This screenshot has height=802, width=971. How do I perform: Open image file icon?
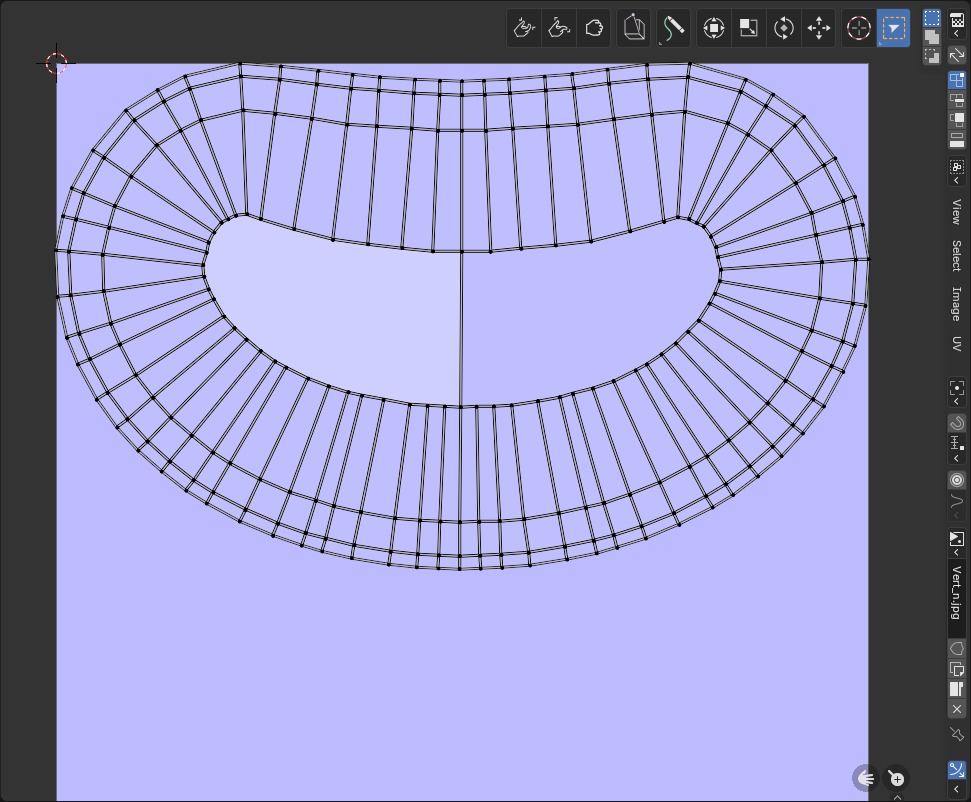point(957,689)
